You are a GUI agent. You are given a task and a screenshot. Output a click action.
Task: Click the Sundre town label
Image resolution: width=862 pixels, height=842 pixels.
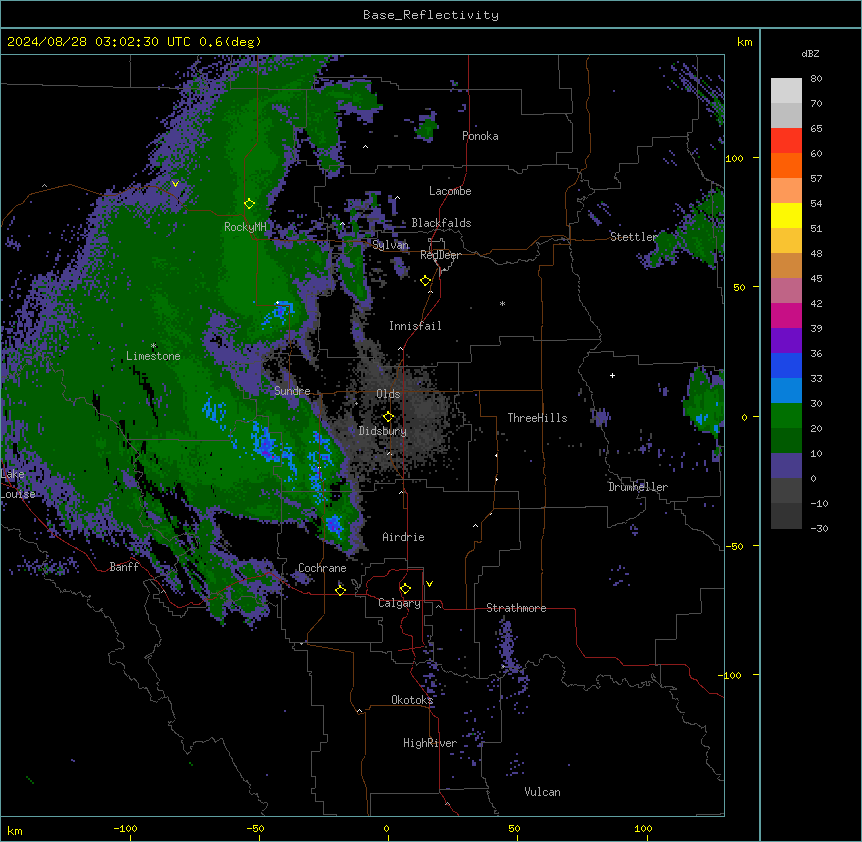pos(292,391)
